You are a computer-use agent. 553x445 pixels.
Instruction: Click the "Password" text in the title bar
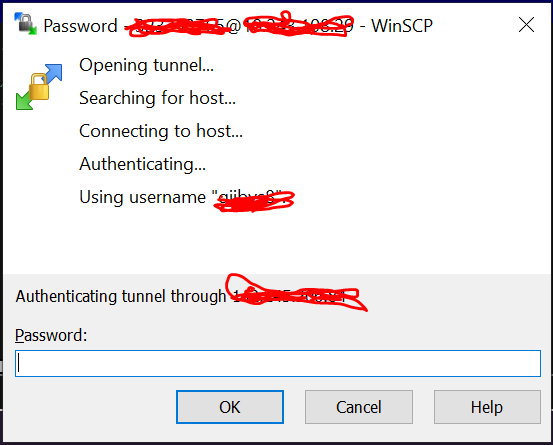80,26
